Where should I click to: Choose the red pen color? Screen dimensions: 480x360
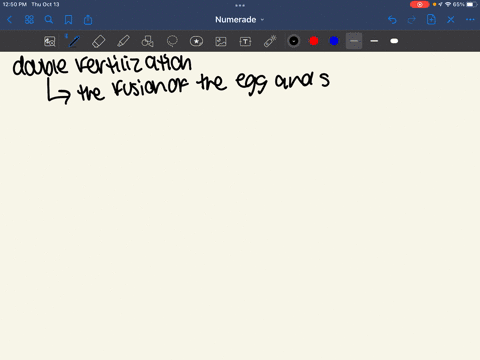pyautogui.click(x=314, y=41)
